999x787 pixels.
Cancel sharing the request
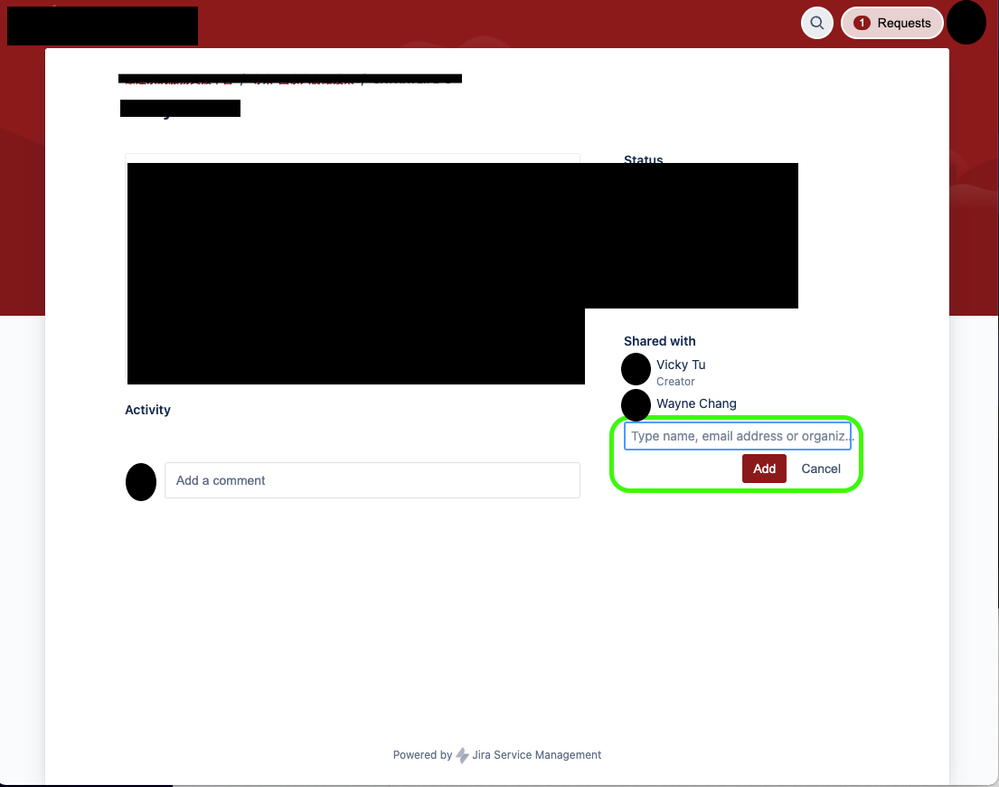(x=821, y=468)
